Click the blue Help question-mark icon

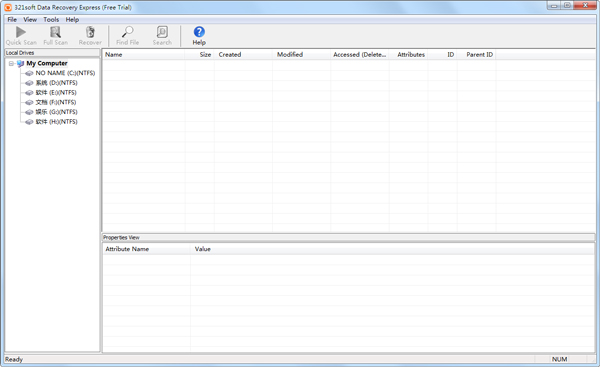tap(199, 32)
